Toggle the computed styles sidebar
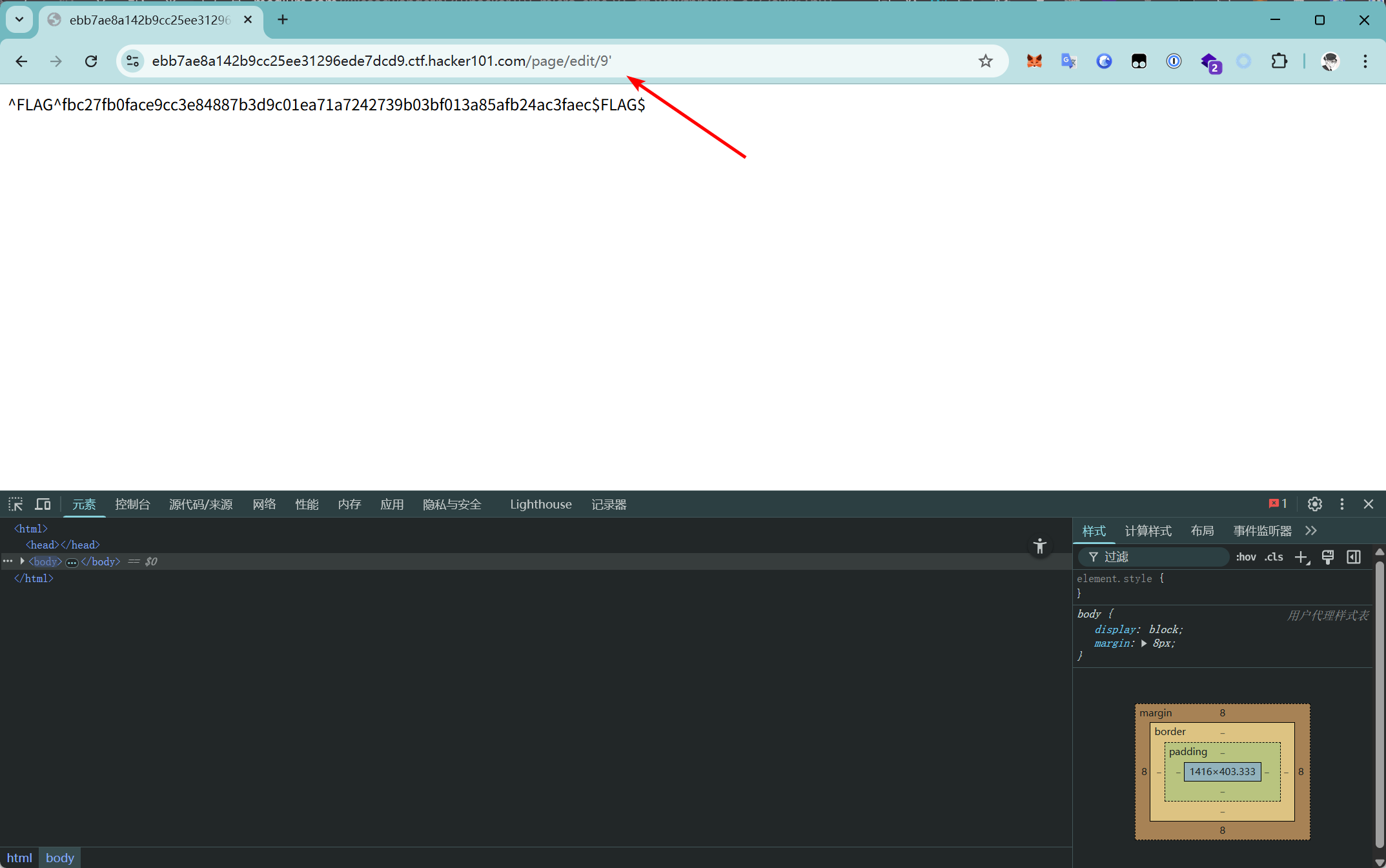The height and width of the screenshot is (868, 1386). pos(1354,557)
